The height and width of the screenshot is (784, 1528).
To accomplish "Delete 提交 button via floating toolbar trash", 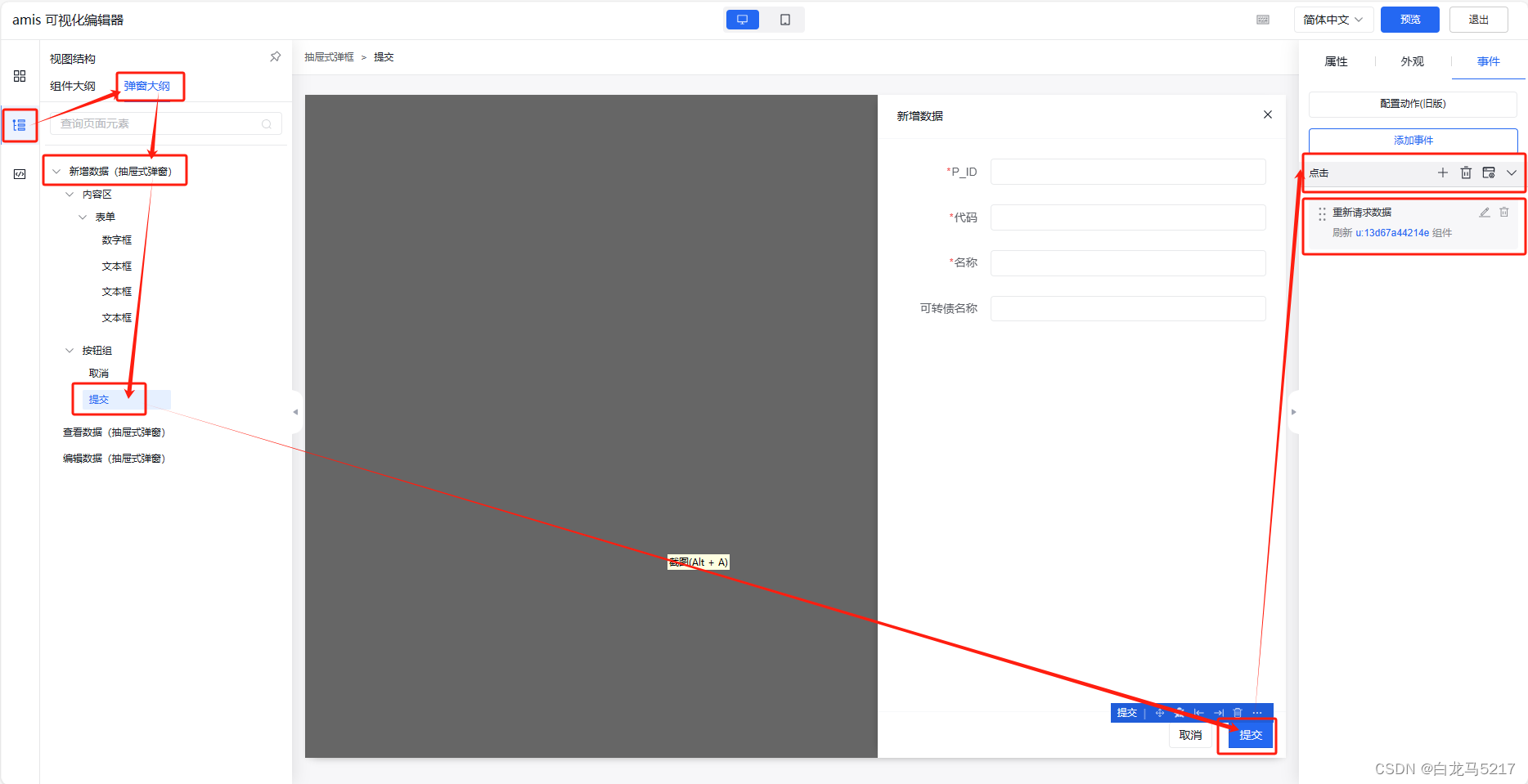I will coord(1238,713).
